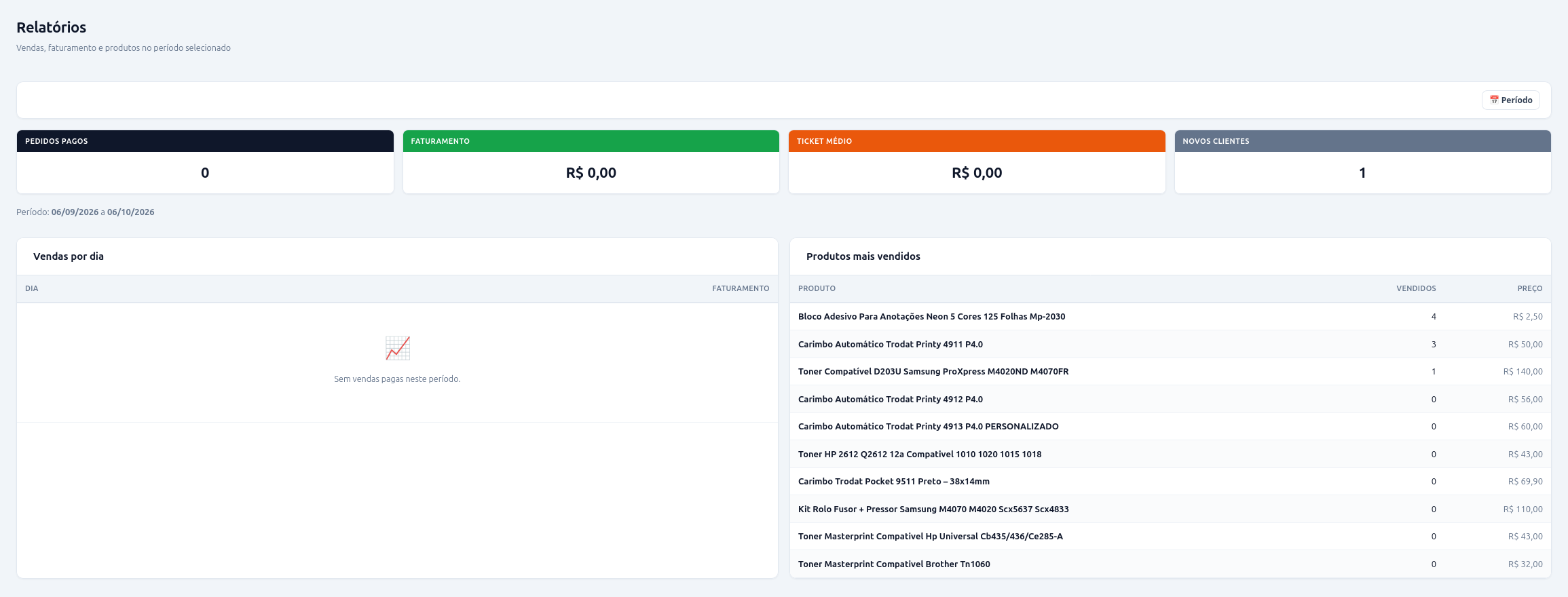Click the FATURAMENTO green card header
Image resolution: width=1568 pixels, height=597 pixels.
[x=591, y=141]
